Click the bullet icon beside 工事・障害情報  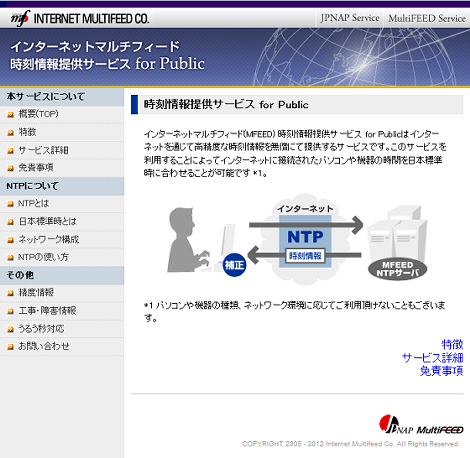coord(11,311)
